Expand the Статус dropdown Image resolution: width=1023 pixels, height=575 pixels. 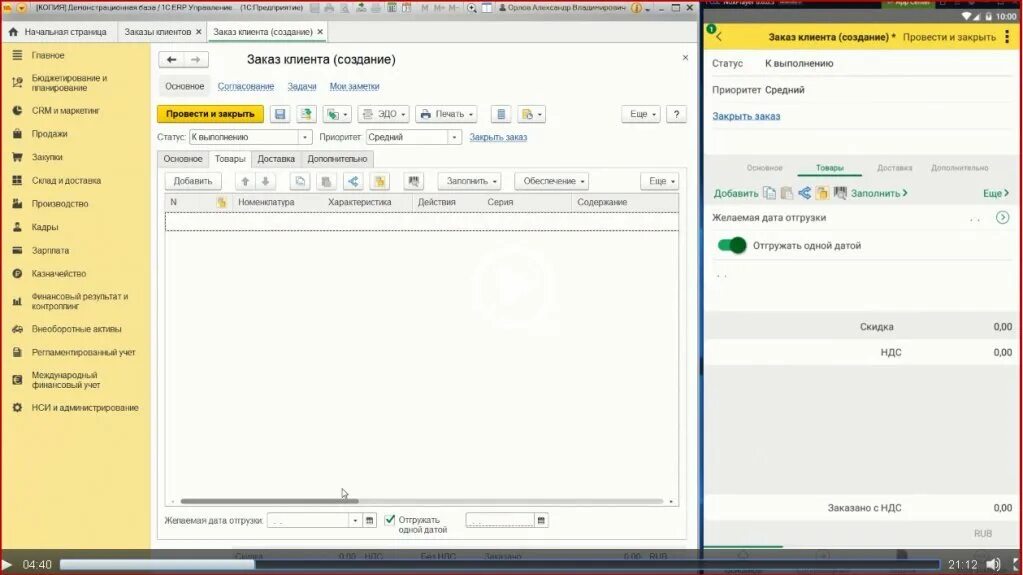305,137
